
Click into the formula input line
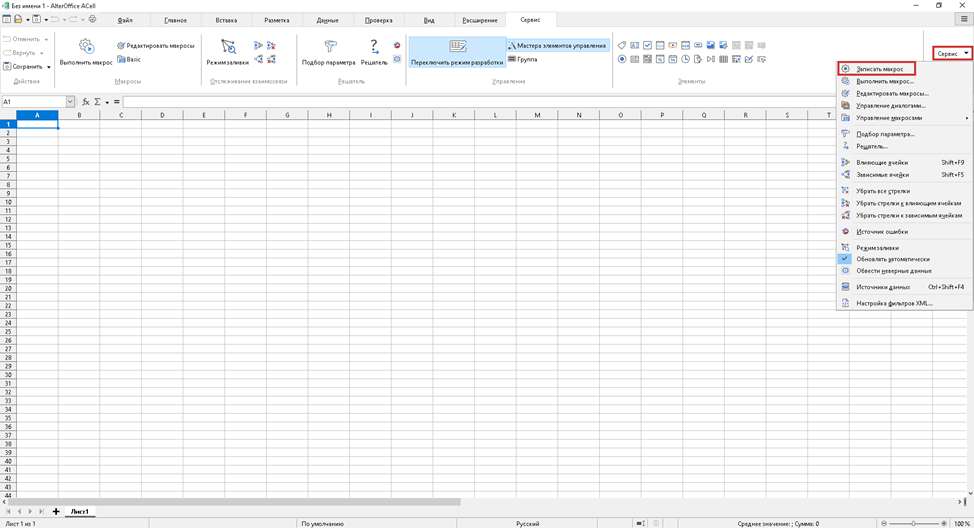[x=500, y=102]
